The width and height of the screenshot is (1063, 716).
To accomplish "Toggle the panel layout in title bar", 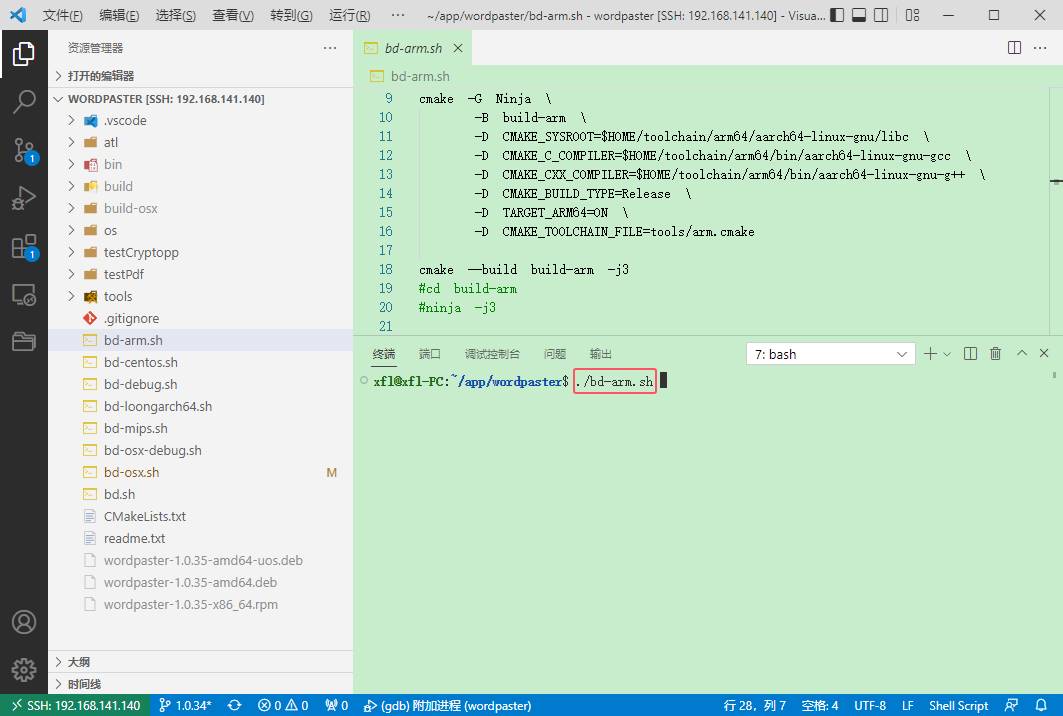I will click(x=858, y=16).
